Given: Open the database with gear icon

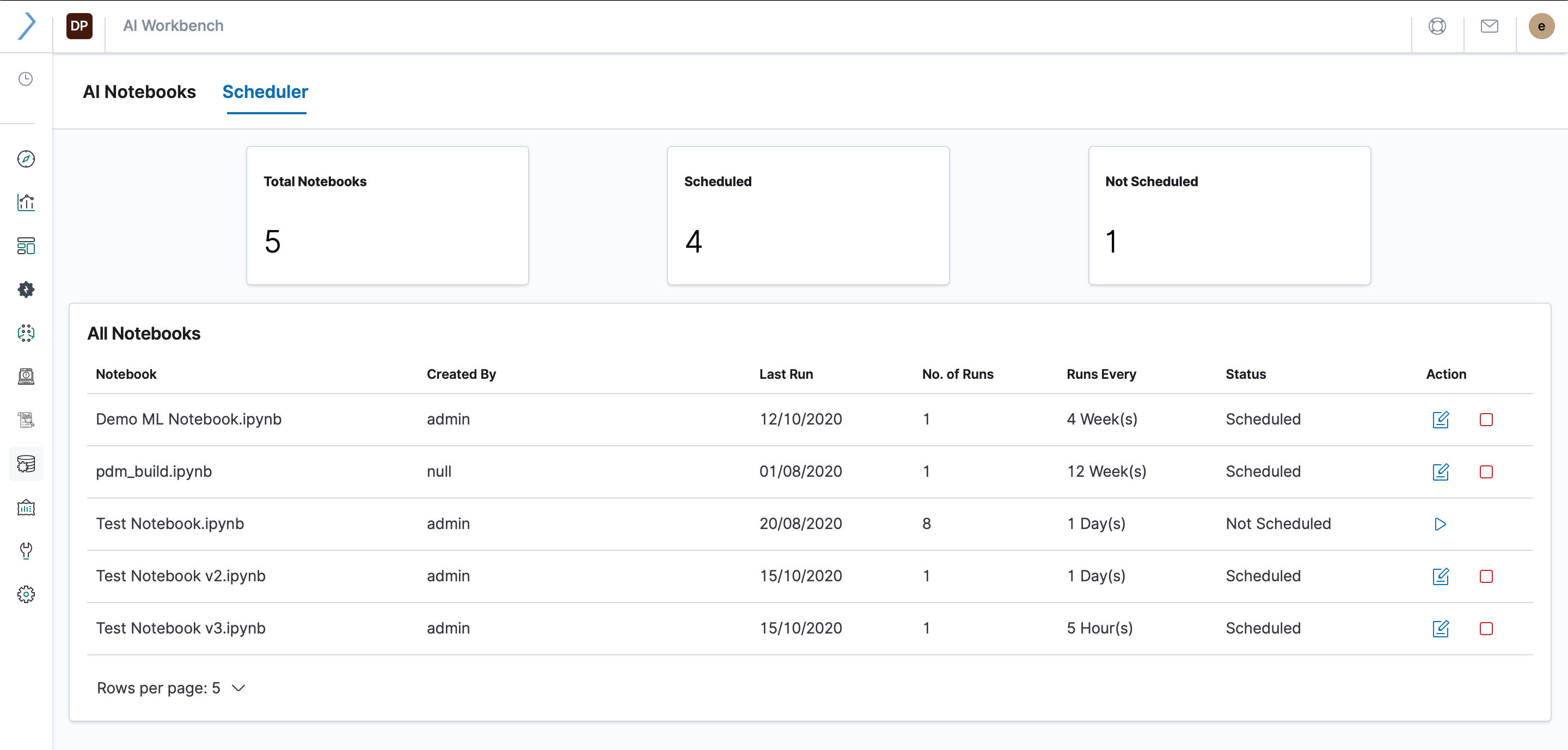Looking at the screenshot, I should [26, 464].
